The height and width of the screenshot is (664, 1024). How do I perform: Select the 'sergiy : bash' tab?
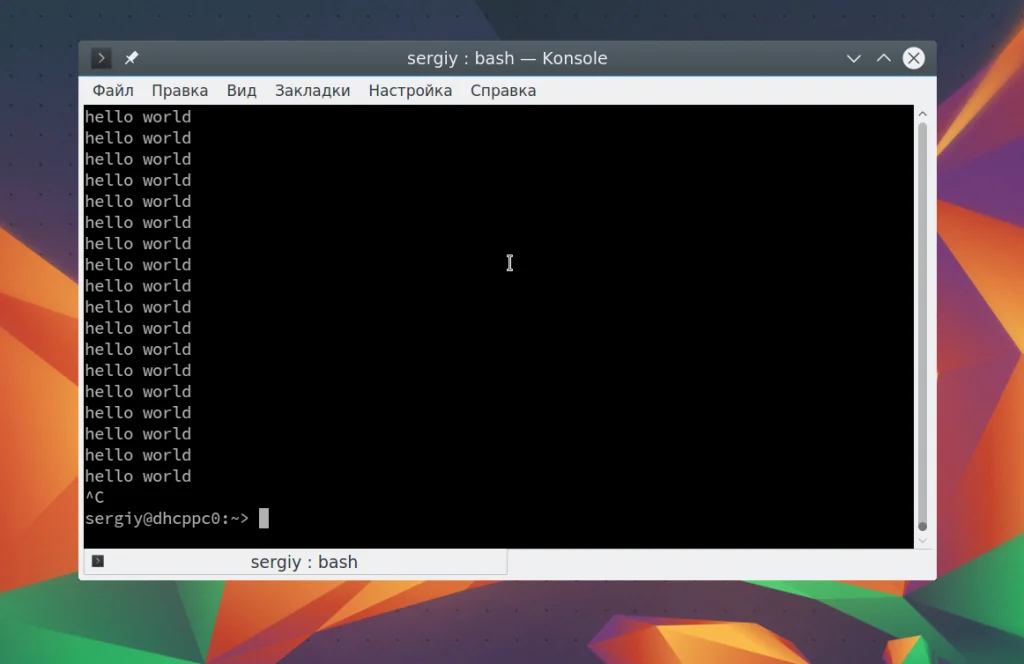point(295,562)
